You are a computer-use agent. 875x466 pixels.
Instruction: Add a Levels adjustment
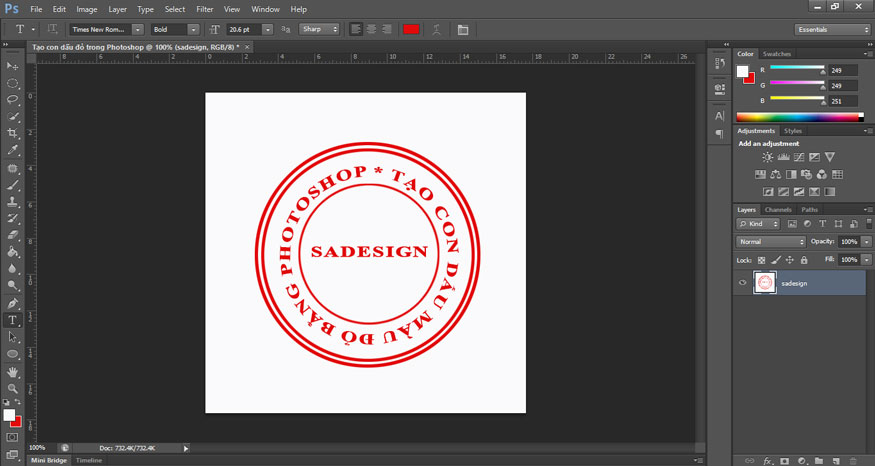pyautogui.click(x=783, y=157)
